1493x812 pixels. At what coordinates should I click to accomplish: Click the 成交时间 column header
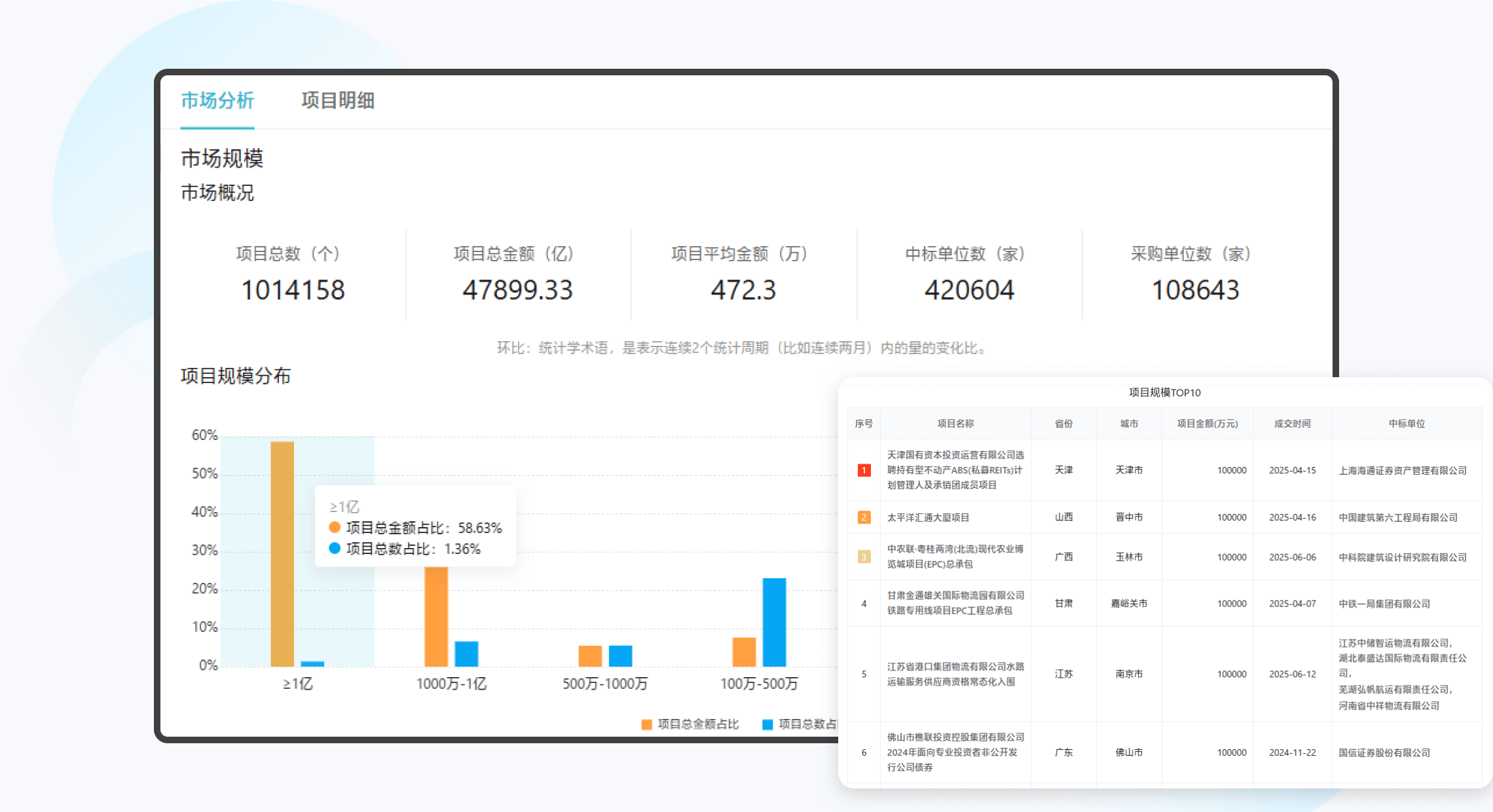[1293, 424]
